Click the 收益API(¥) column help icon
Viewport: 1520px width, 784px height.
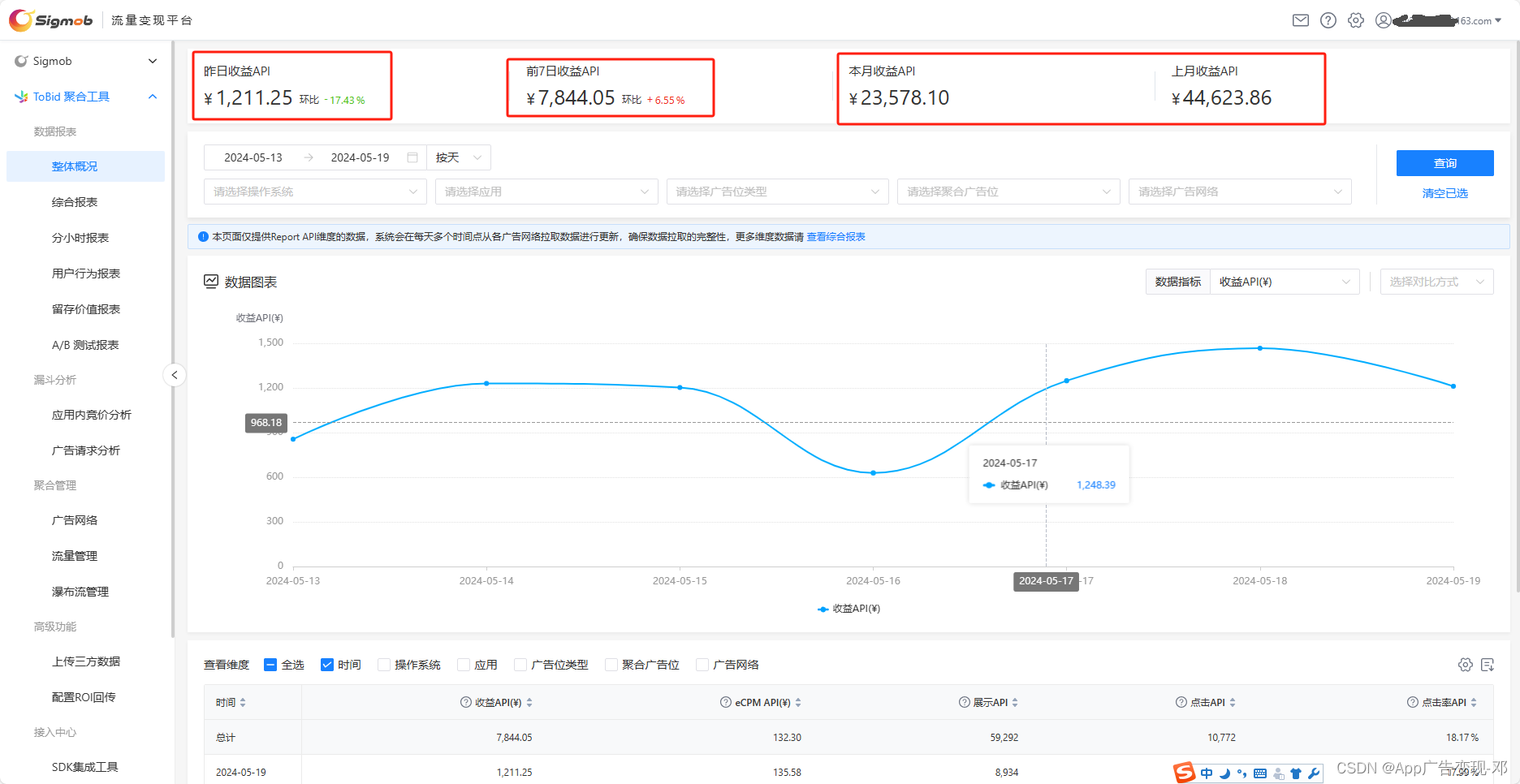(x=466, y=702)
